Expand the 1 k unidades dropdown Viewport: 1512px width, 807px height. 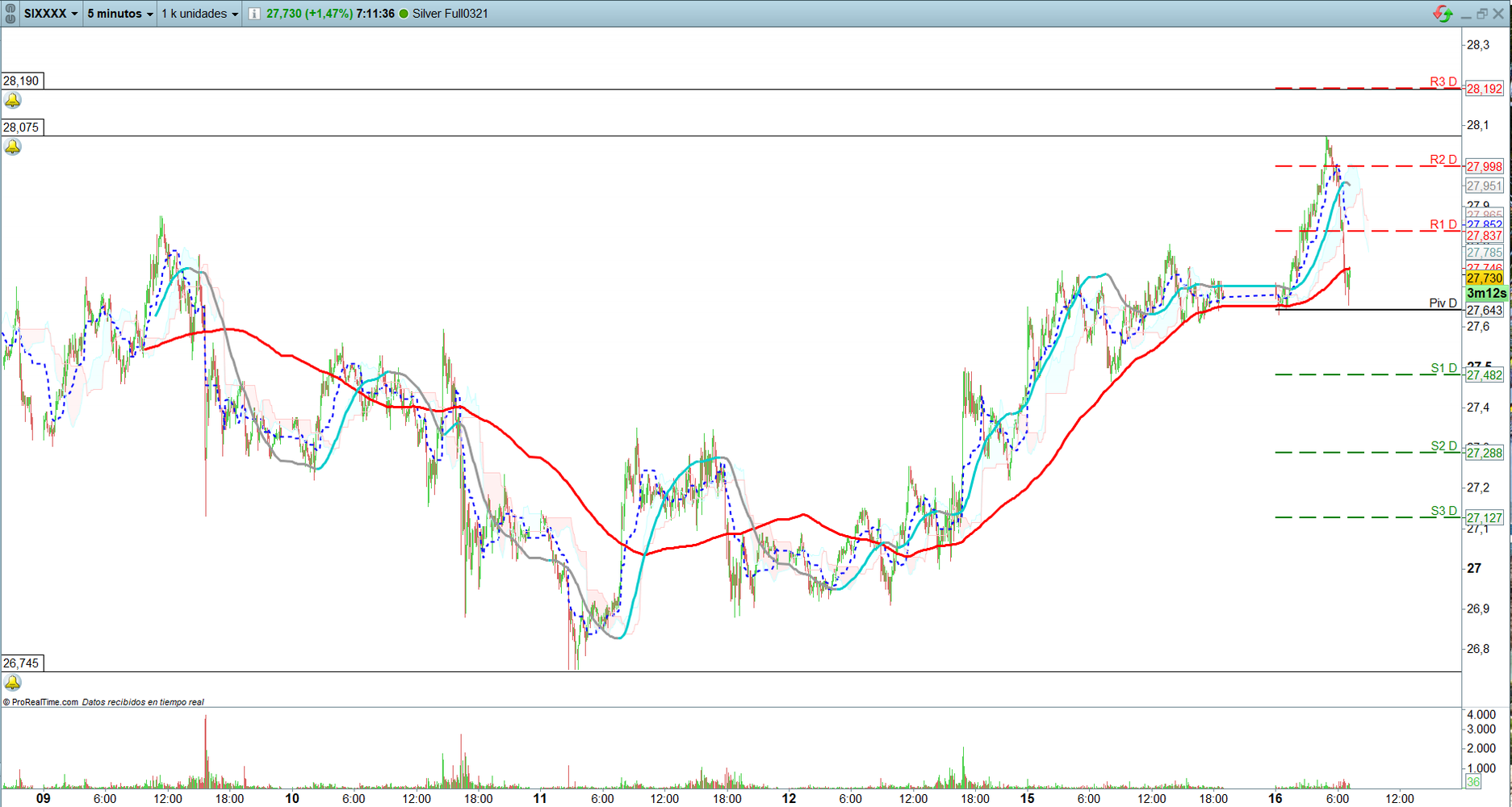pos(199,14)
